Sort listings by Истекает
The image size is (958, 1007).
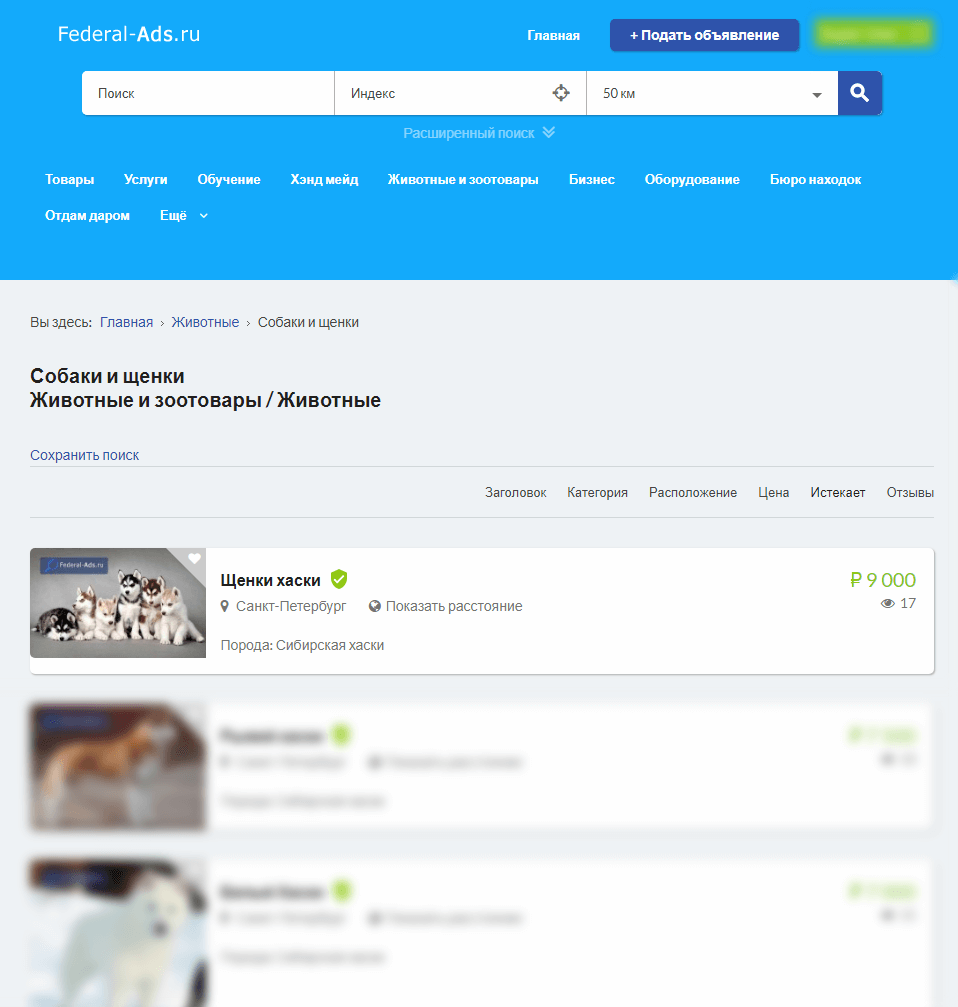(x=838, y=492)
